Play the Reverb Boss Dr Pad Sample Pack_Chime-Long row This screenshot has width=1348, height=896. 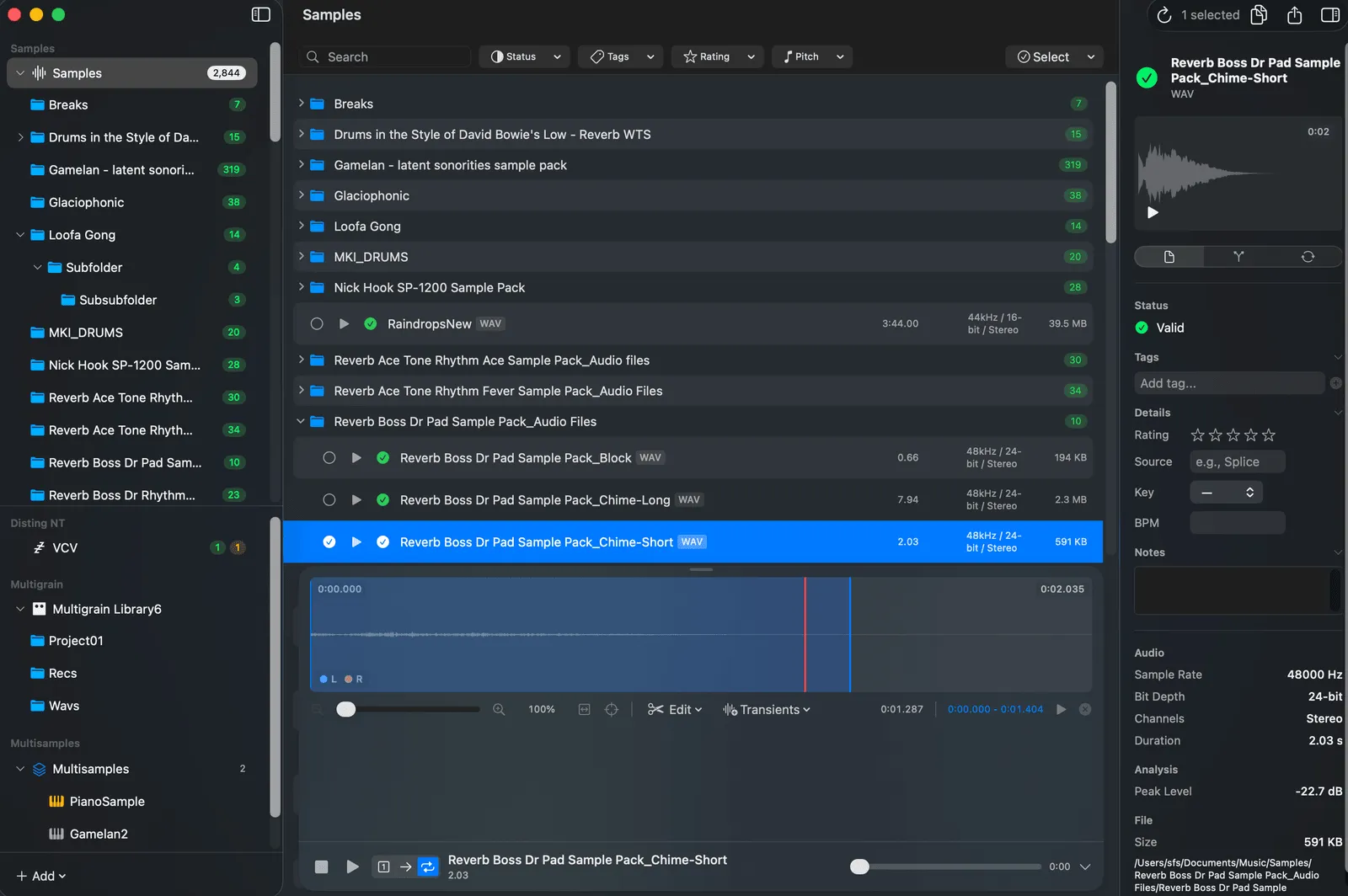tap(356, 499)
